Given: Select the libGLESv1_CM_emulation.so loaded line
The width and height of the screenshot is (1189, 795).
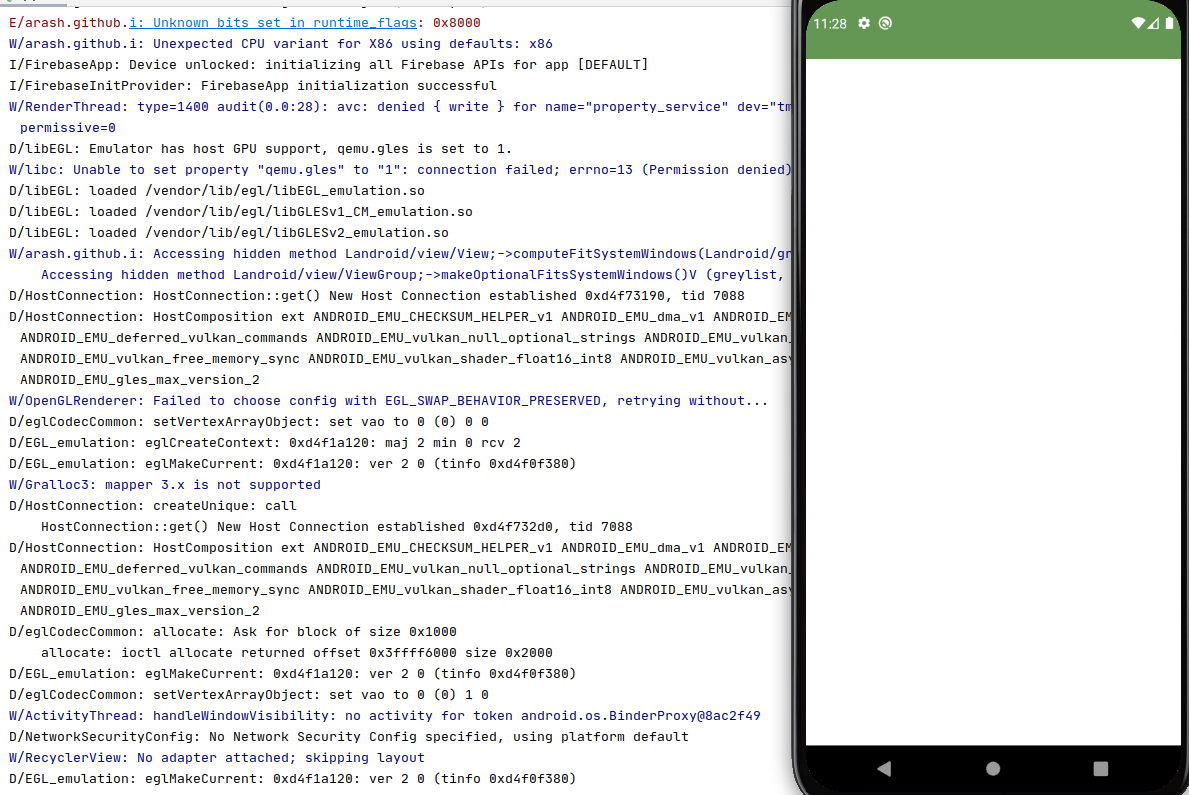Looking at the screenshot, I should pos(240,212).
